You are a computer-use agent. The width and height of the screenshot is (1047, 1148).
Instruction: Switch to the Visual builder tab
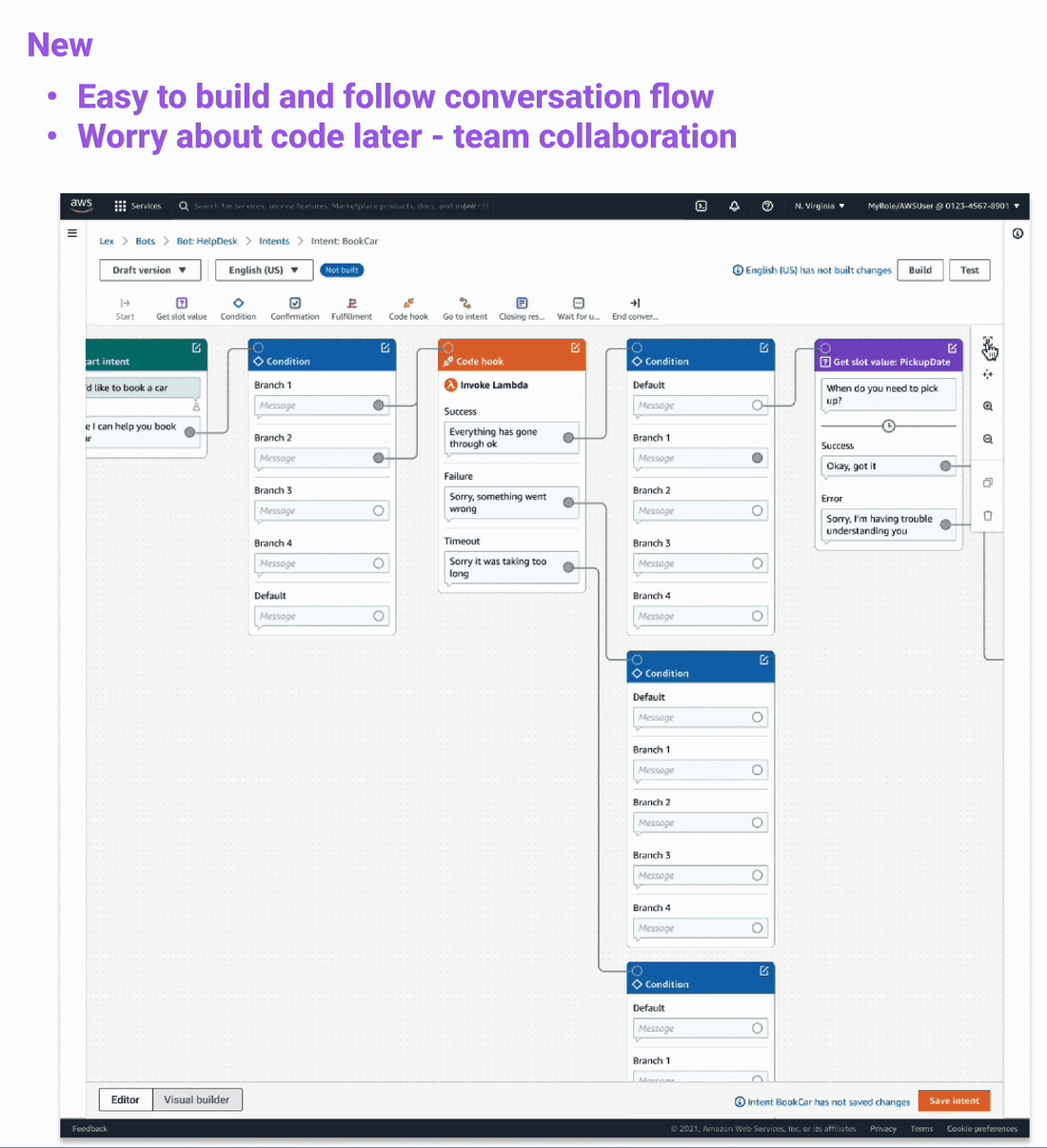[197, 1099]
